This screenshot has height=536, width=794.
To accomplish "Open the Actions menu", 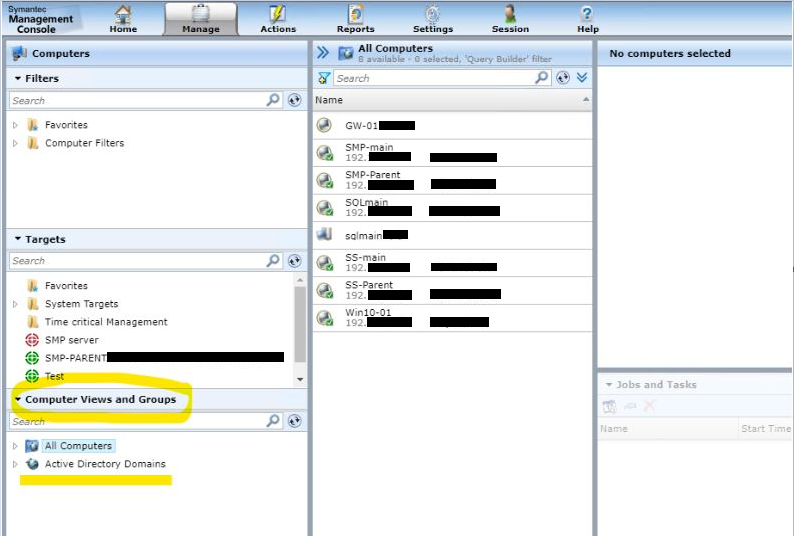I will coord(278,19).
